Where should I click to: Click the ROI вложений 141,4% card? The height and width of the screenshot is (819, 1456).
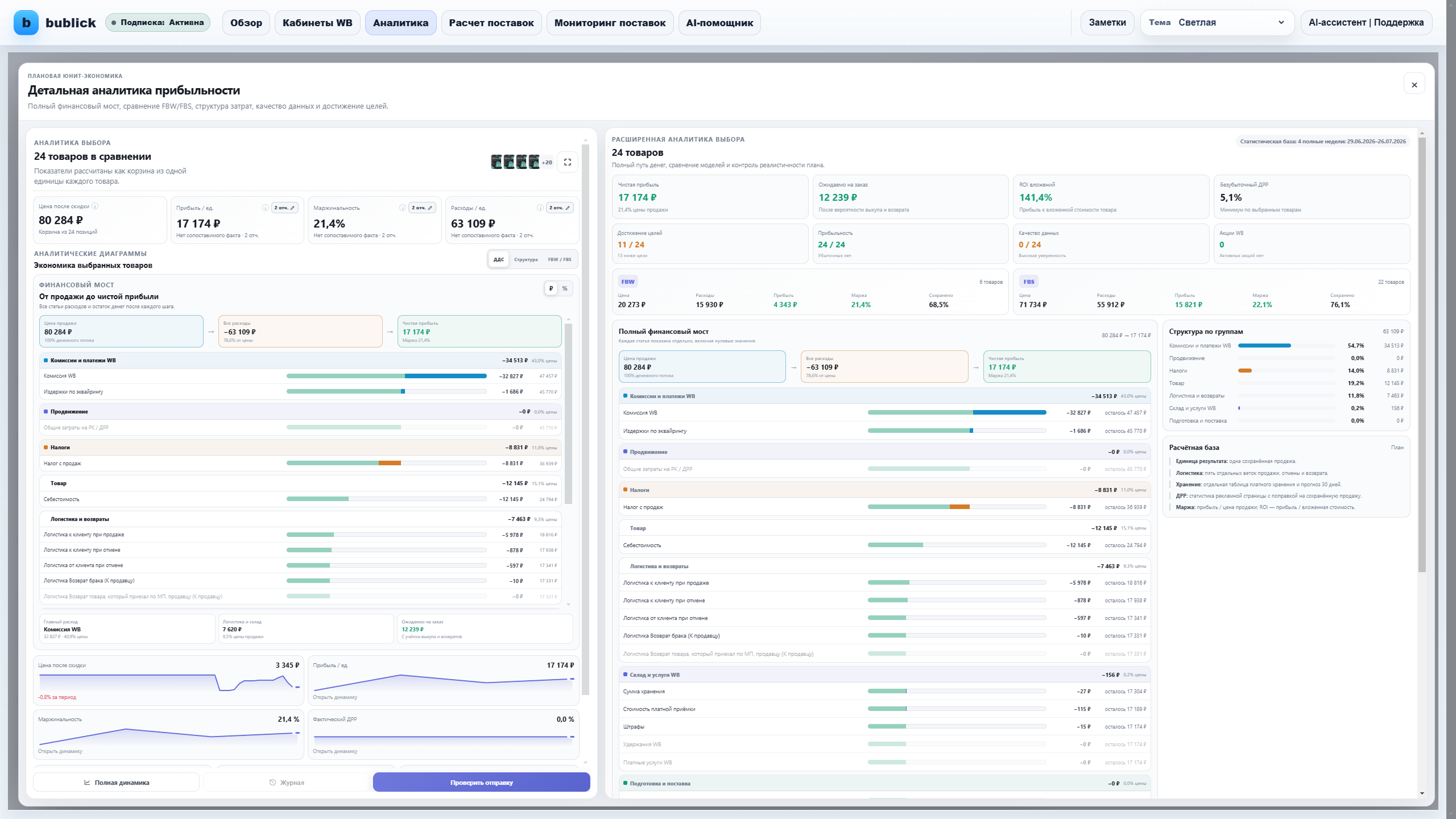click(1111, 197)
